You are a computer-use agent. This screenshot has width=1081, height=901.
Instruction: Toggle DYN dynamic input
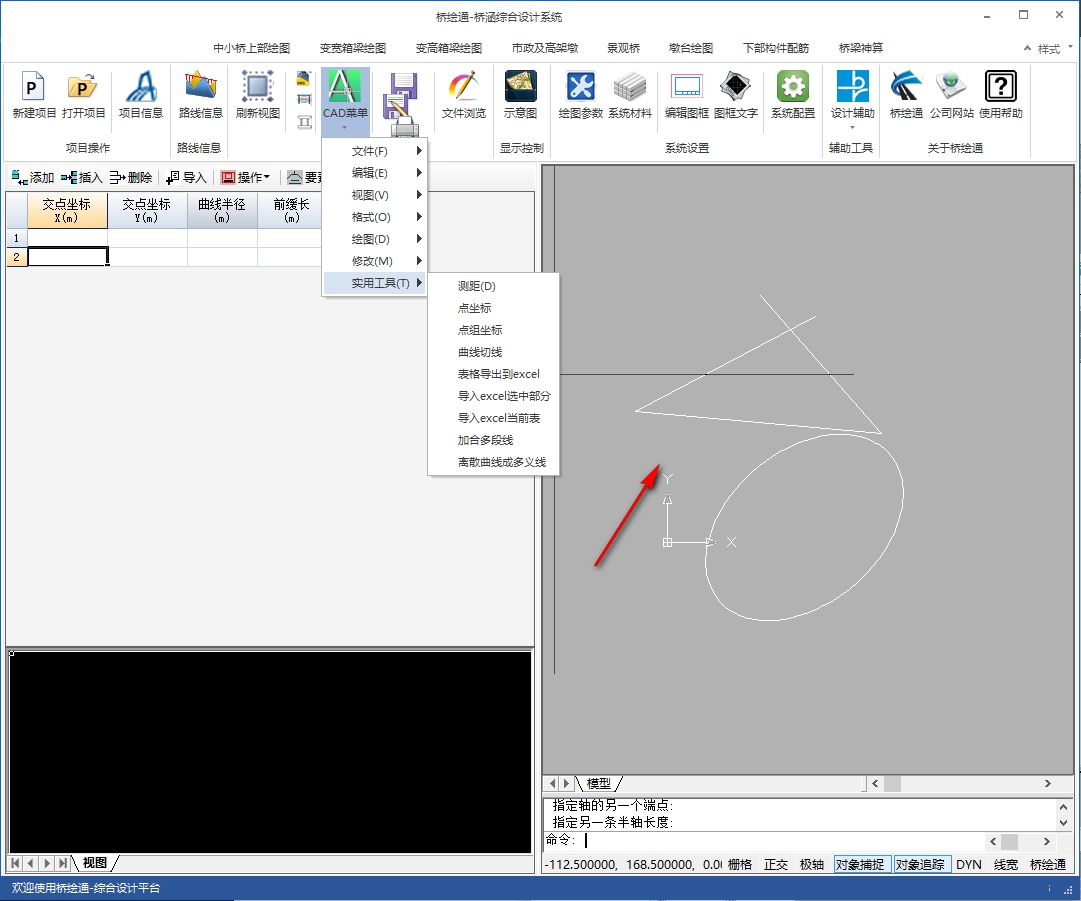tap(969, 864)
